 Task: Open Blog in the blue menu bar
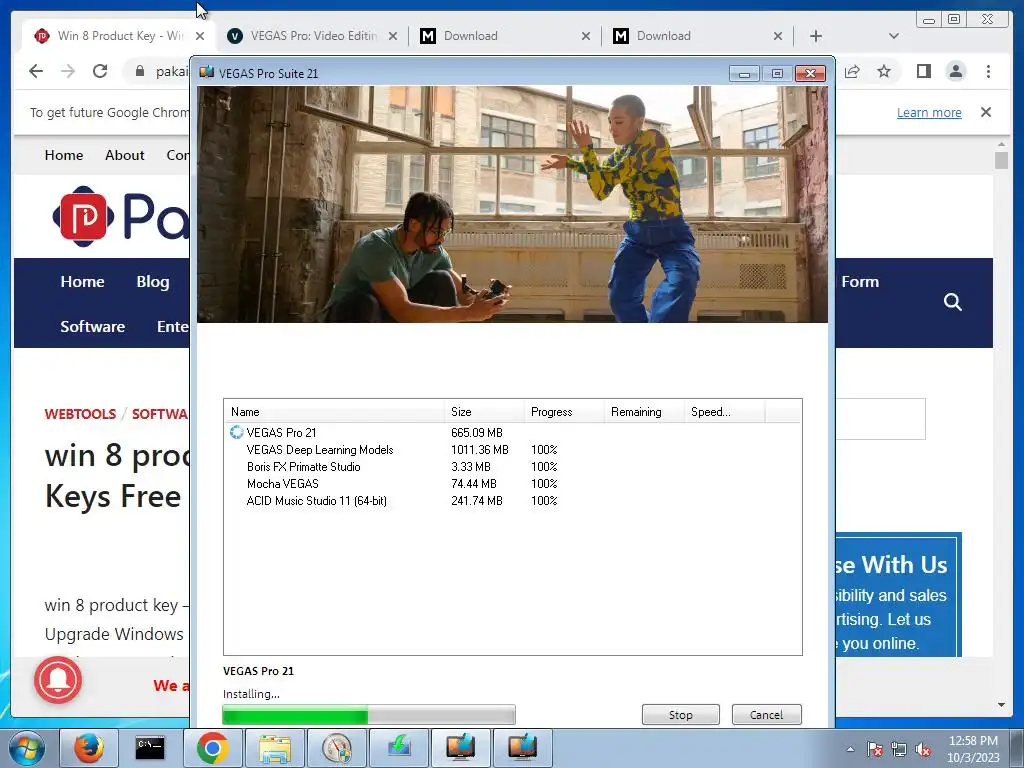tap(153, 281)
